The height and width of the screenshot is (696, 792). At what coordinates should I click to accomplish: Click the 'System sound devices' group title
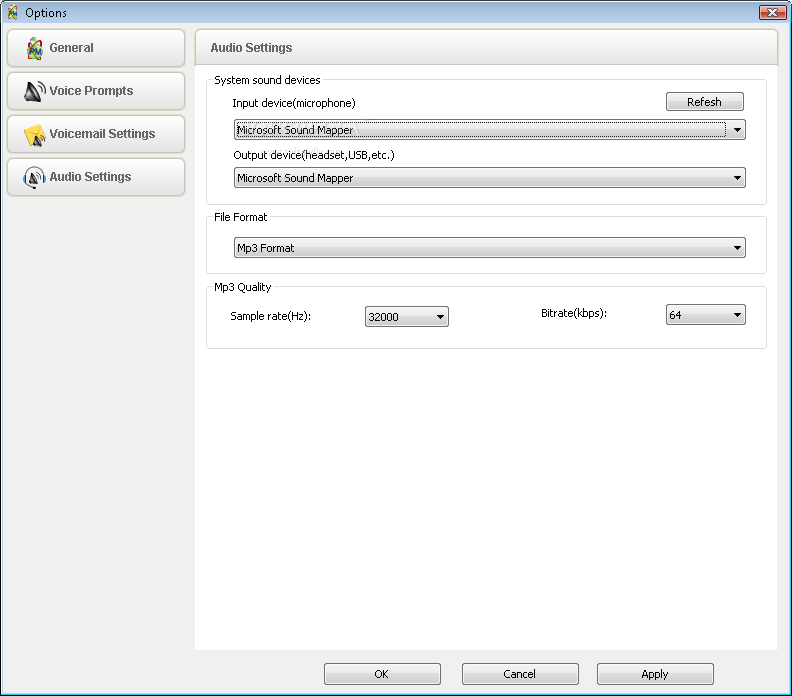(x=267, y=80)
